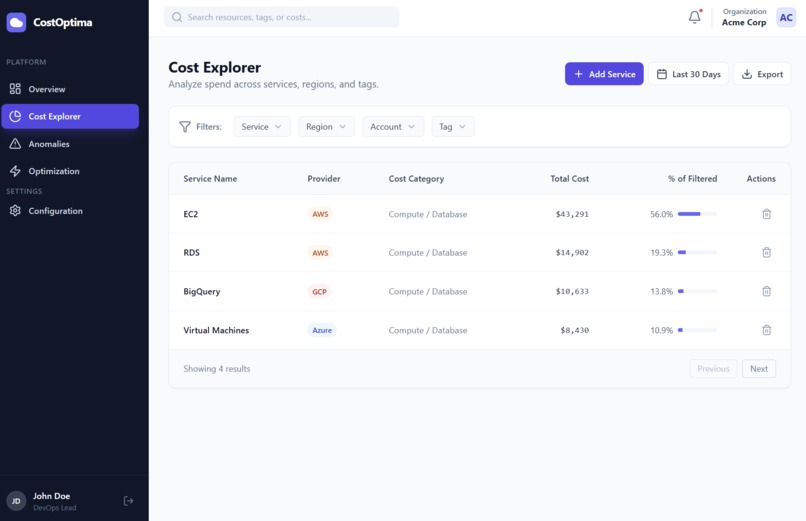Click the Next pagination button
The width and height of the screenshot is (806, 521).
[759, 368]
